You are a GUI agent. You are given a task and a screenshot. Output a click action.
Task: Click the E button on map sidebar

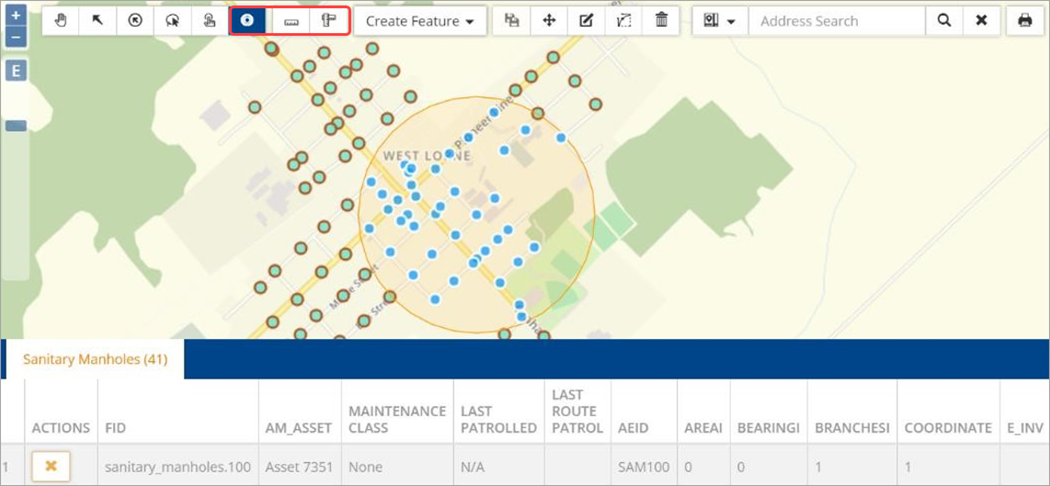(x=15, y=70)
